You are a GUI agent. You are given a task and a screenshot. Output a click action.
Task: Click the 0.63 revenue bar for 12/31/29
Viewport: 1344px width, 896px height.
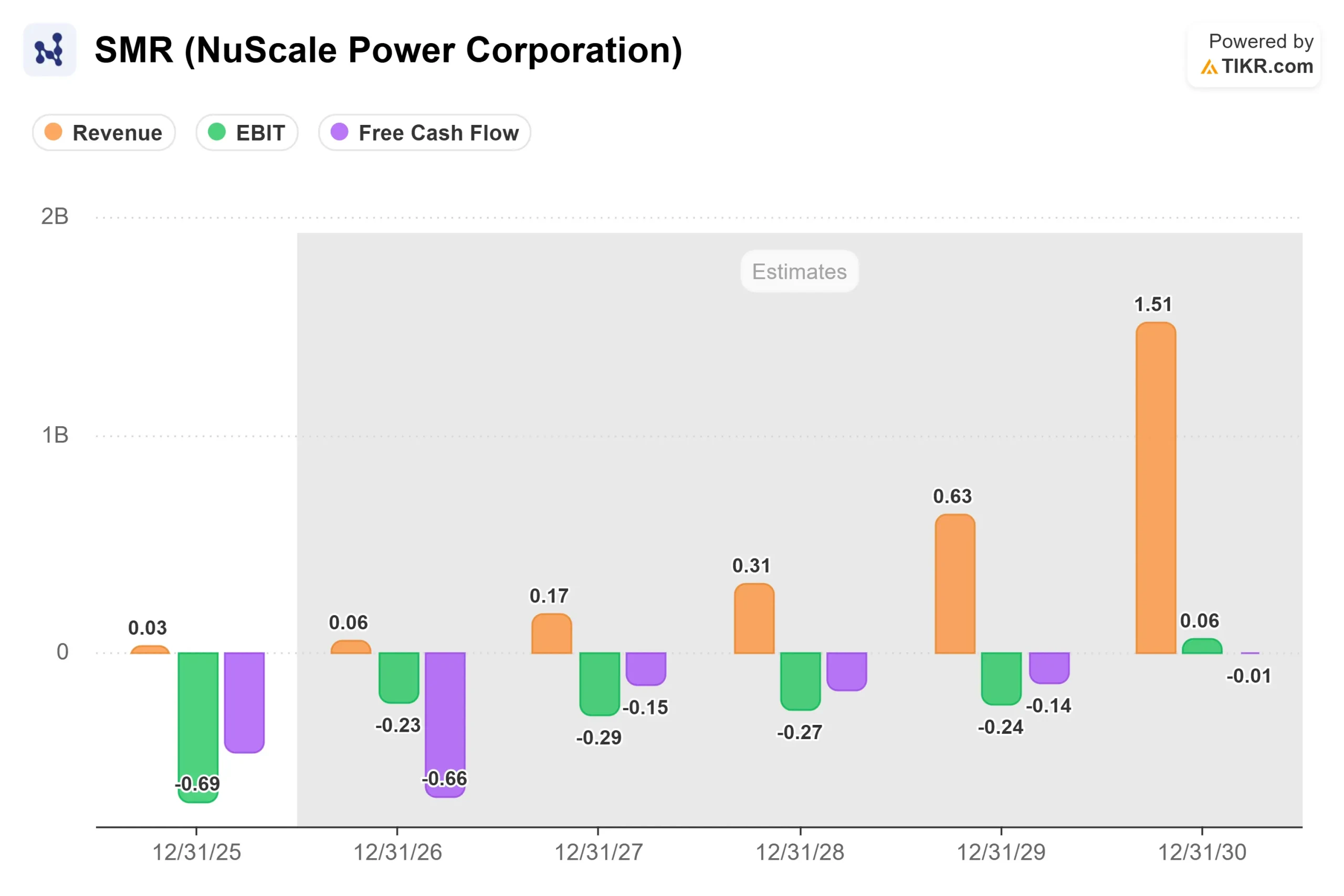pos(955,584)
